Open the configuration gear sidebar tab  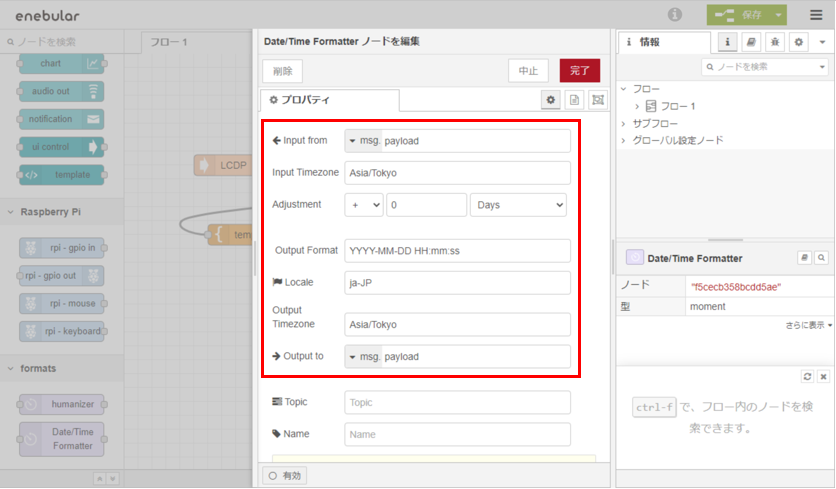pyautogui.click(x=798, y=42)
